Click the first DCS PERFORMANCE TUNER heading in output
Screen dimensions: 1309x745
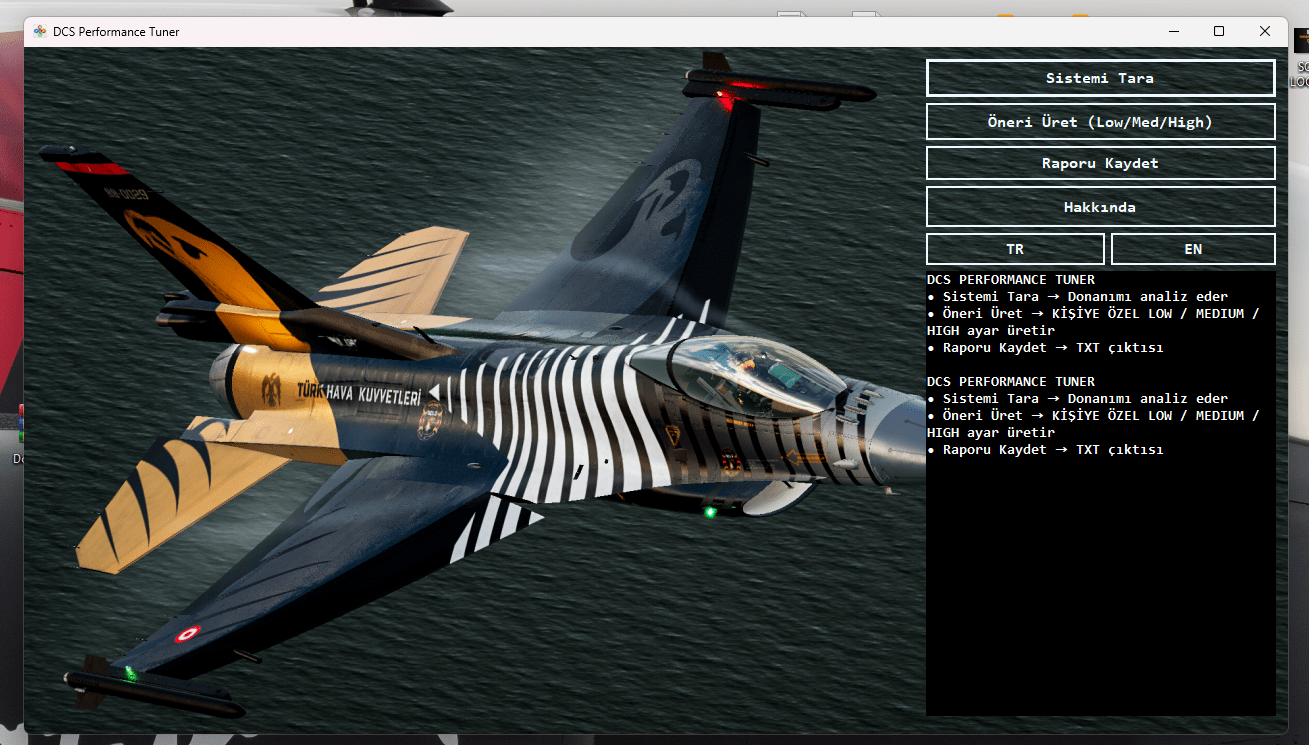point(1010,280)
